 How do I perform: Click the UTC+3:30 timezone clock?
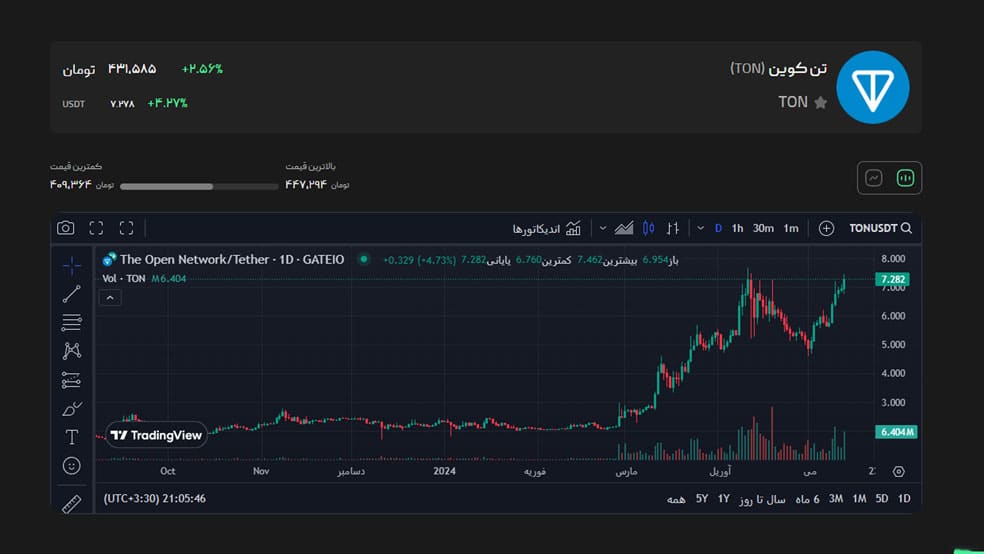pyautogui.click(x=154, y=499)
